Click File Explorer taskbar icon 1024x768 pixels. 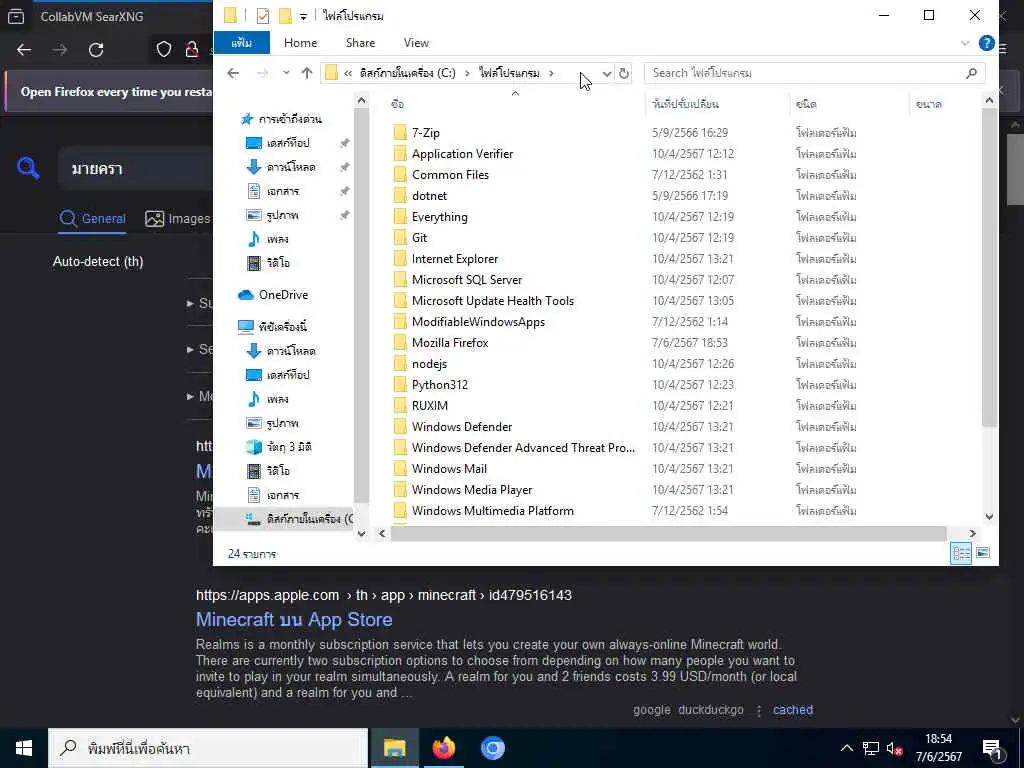pos(394,748)
